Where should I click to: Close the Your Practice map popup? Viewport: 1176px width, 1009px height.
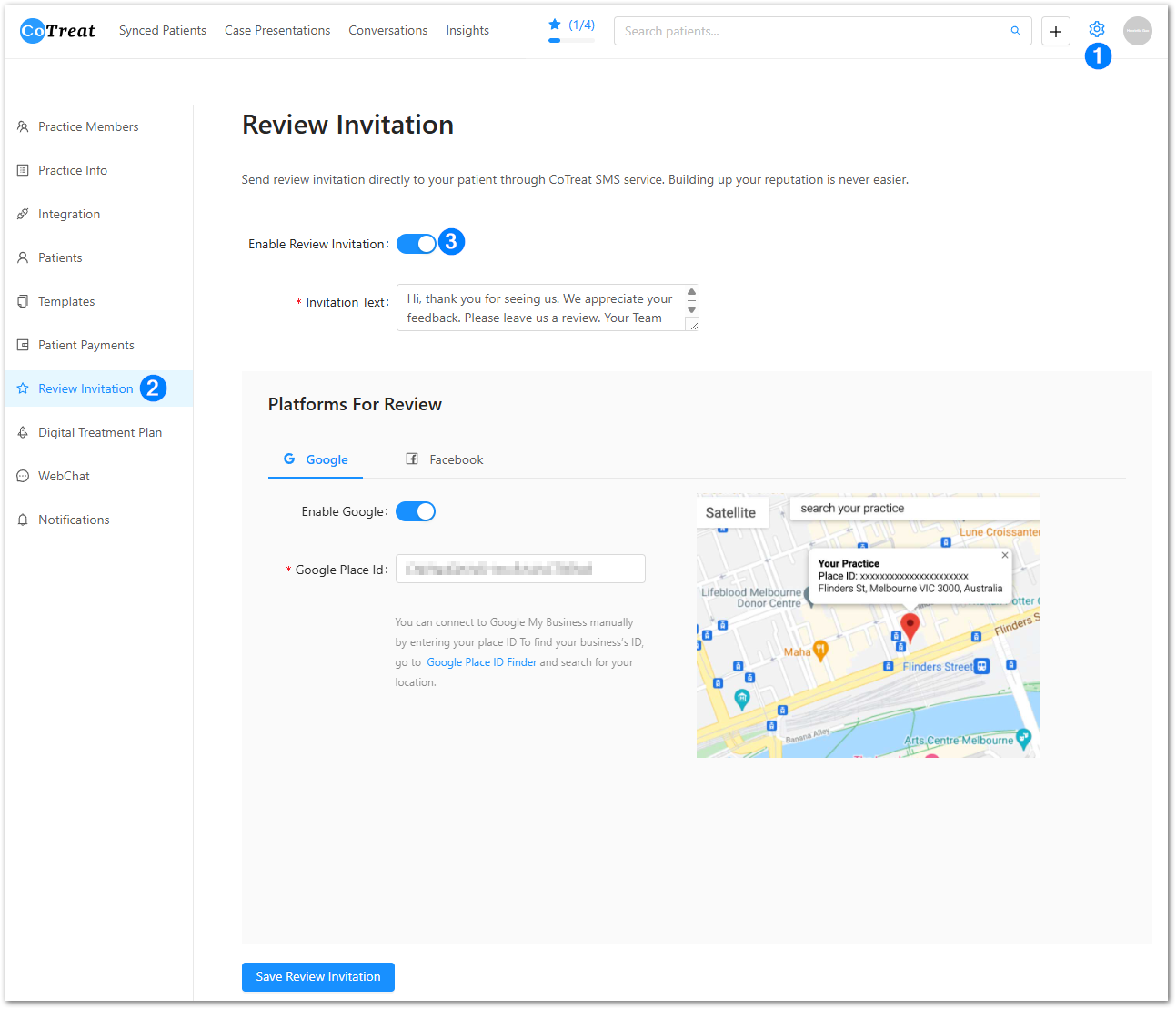pyautogui.click(x=1004, y=555)
